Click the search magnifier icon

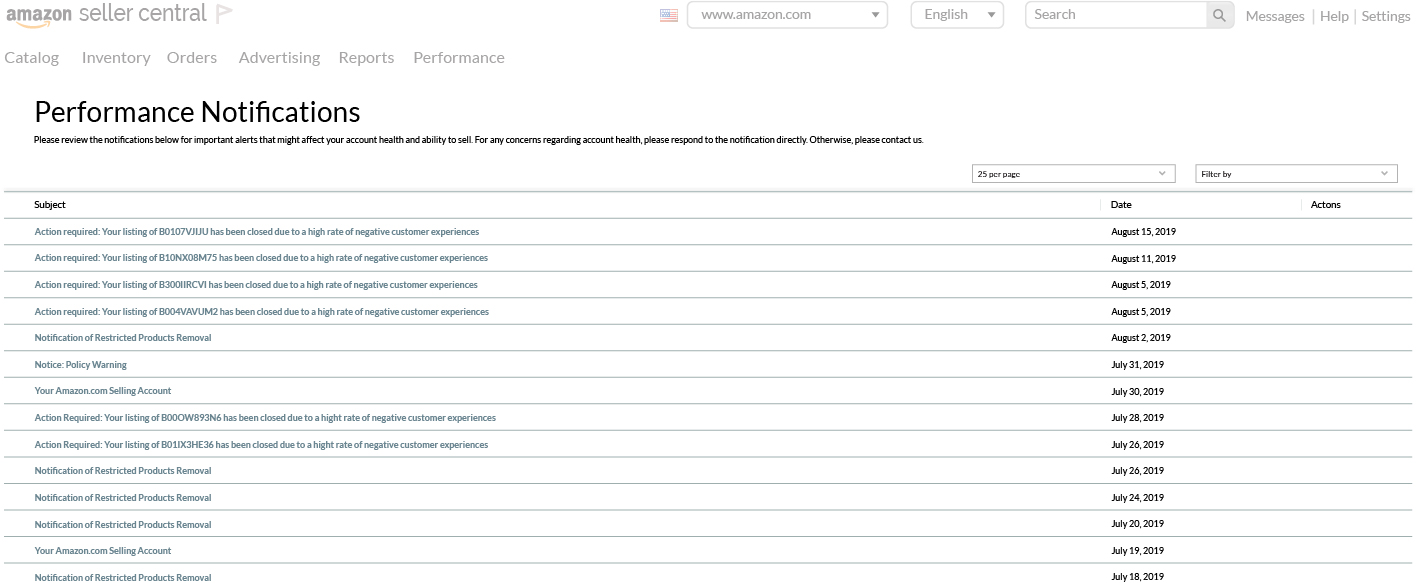1219,14
